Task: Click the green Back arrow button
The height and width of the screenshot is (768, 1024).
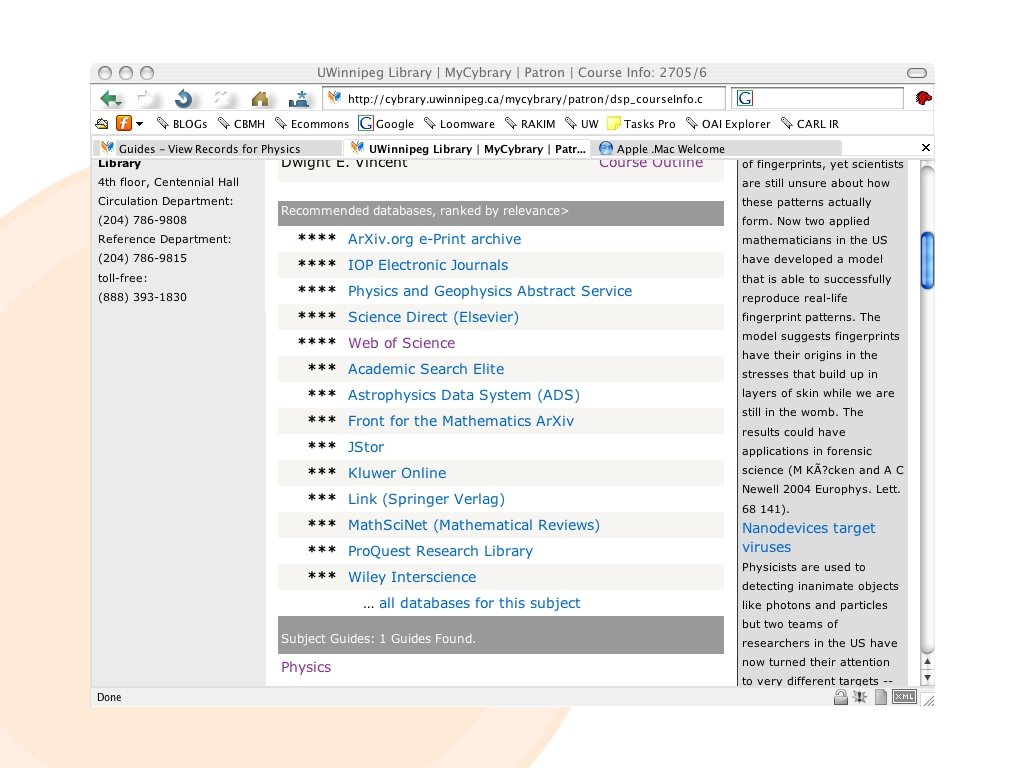Action: [111, 99]
